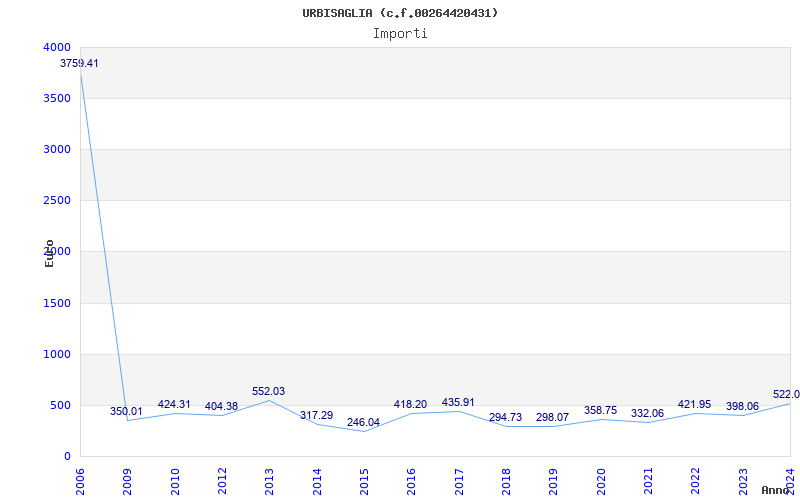This screenshot has width=800, height=500.
Task: Click the x-axis year 2021
Action: point(648,482)
